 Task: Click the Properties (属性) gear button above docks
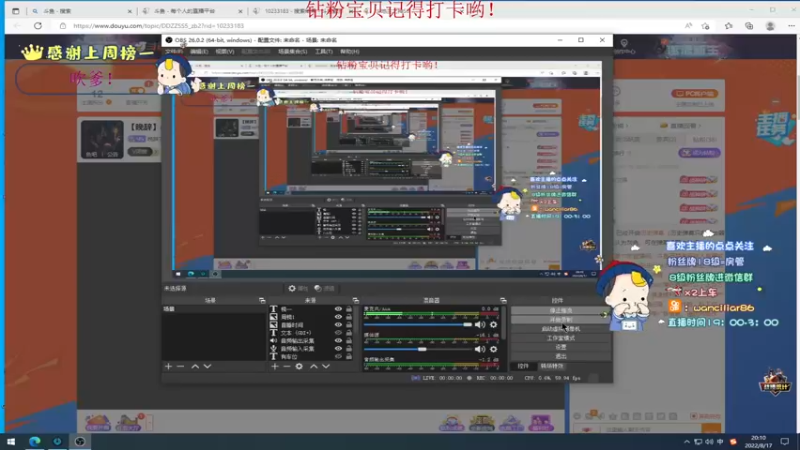(x=298, y=288)
